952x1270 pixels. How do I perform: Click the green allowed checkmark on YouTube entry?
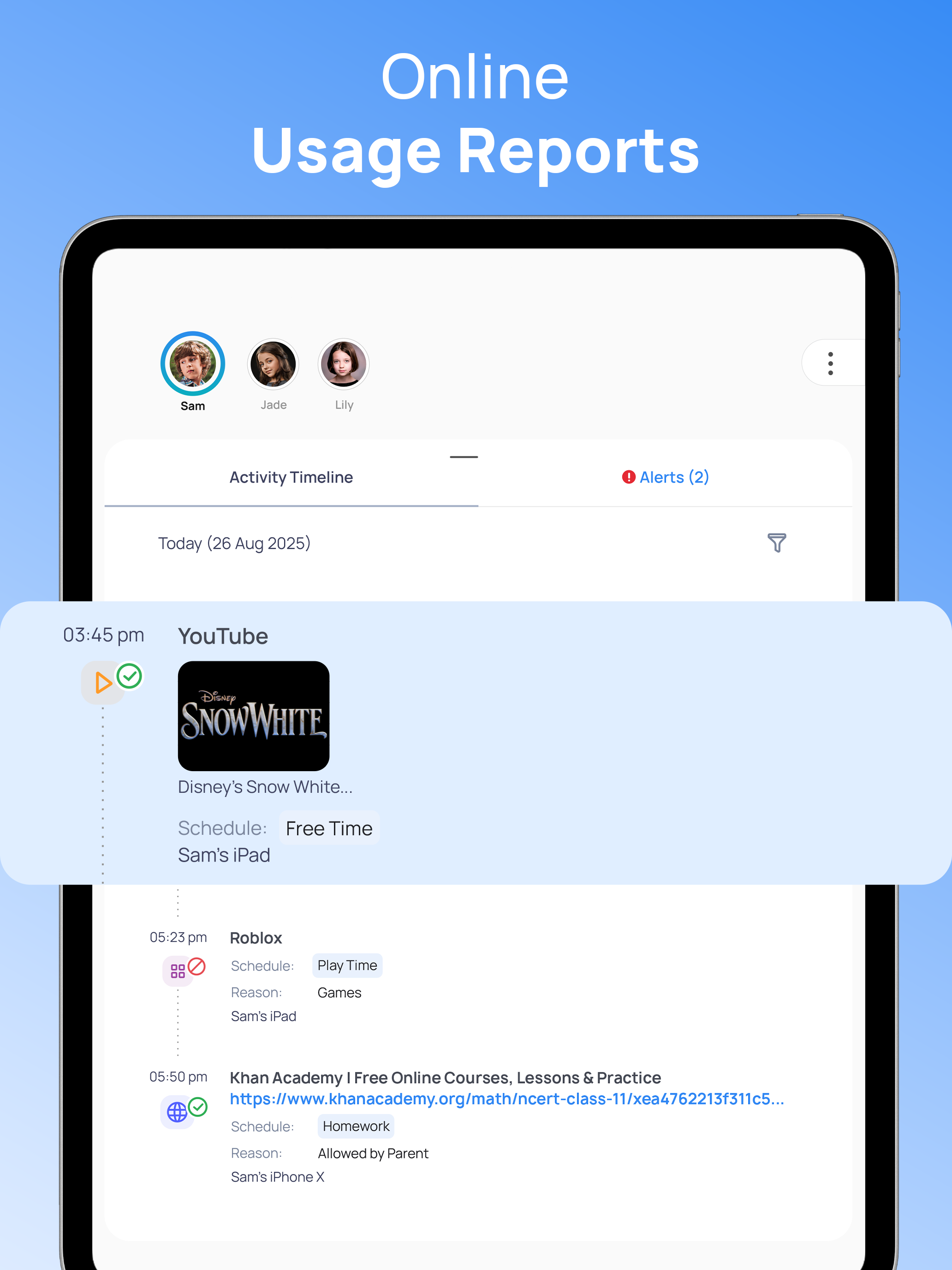tap(130, 676)
